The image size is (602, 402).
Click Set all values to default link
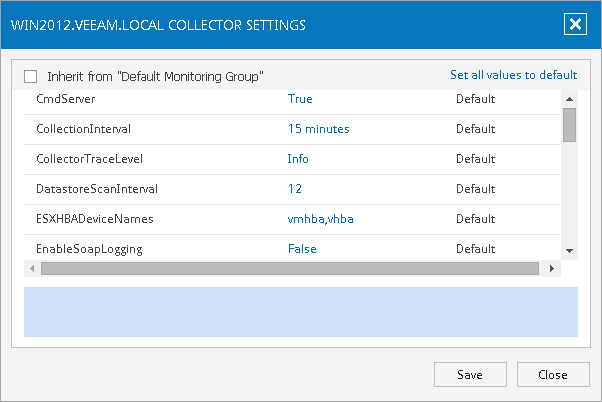pyautogui.click(x=513, y=75)
